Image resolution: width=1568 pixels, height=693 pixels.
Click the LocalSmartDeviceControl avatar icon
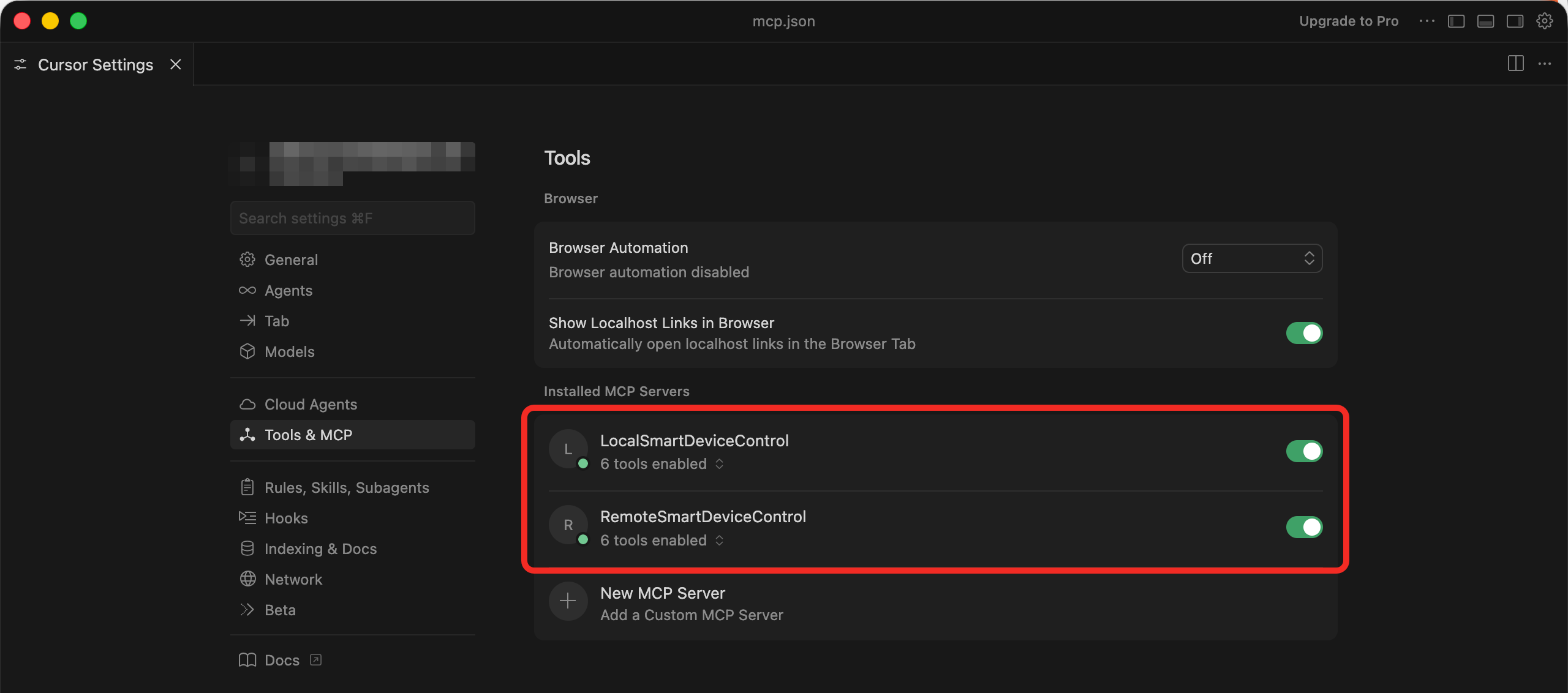pyautogui.click(x=568, y=450)
